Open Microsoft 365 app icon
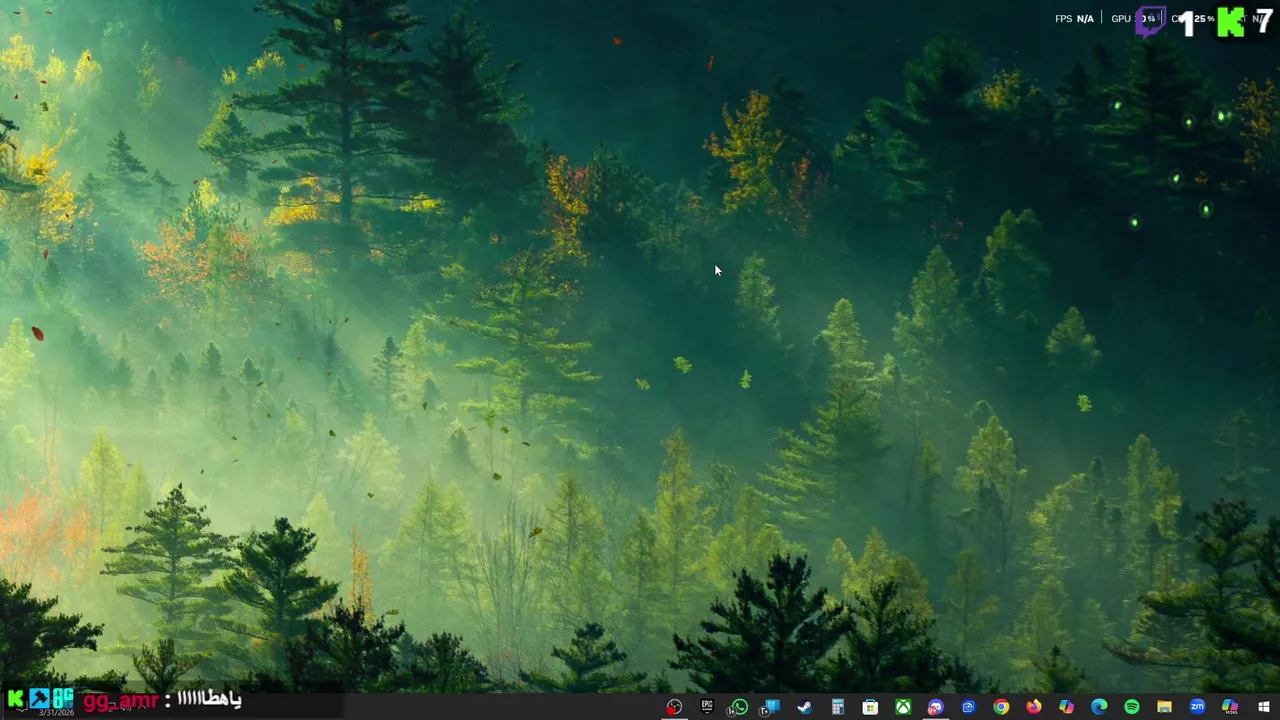This screenshot has height=720, width=1280. (x=1230, y=707)
